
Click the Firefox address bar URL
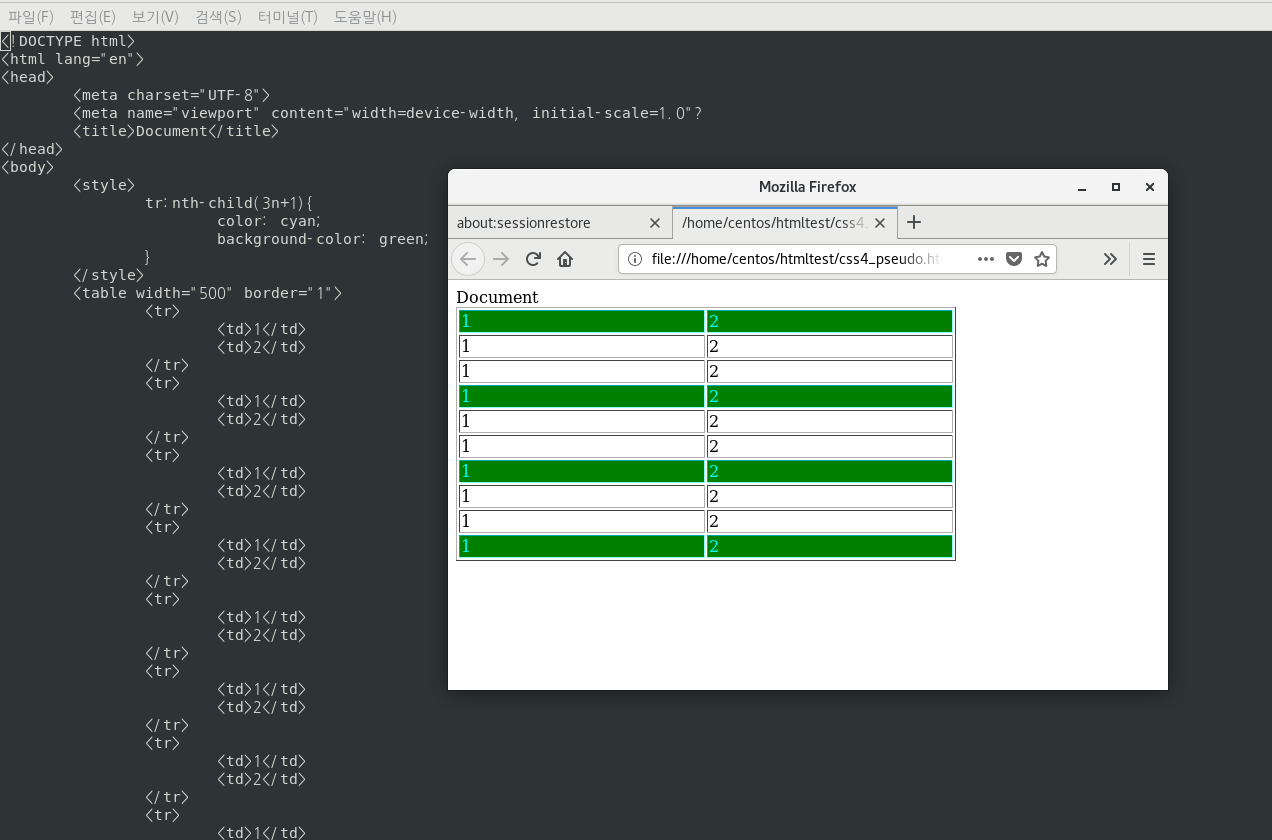tap(796, 259)
